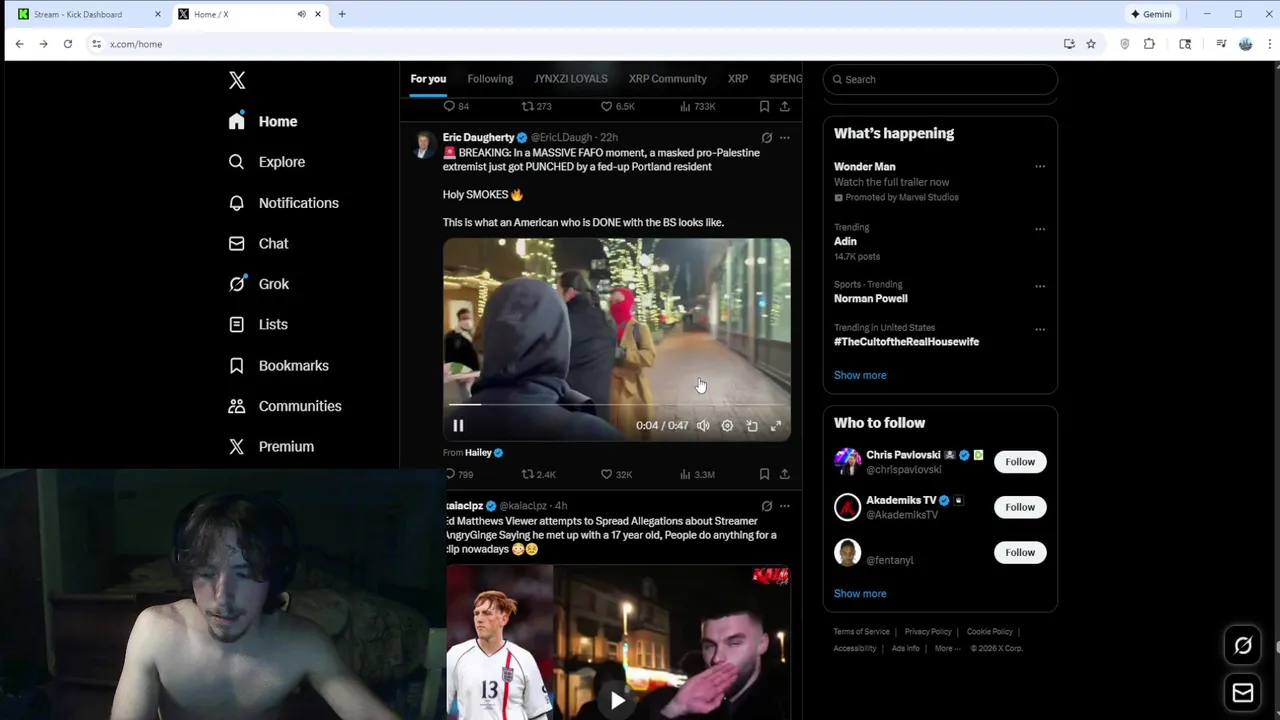Go to Explore page
The image size is (1280, 720).
267,162
